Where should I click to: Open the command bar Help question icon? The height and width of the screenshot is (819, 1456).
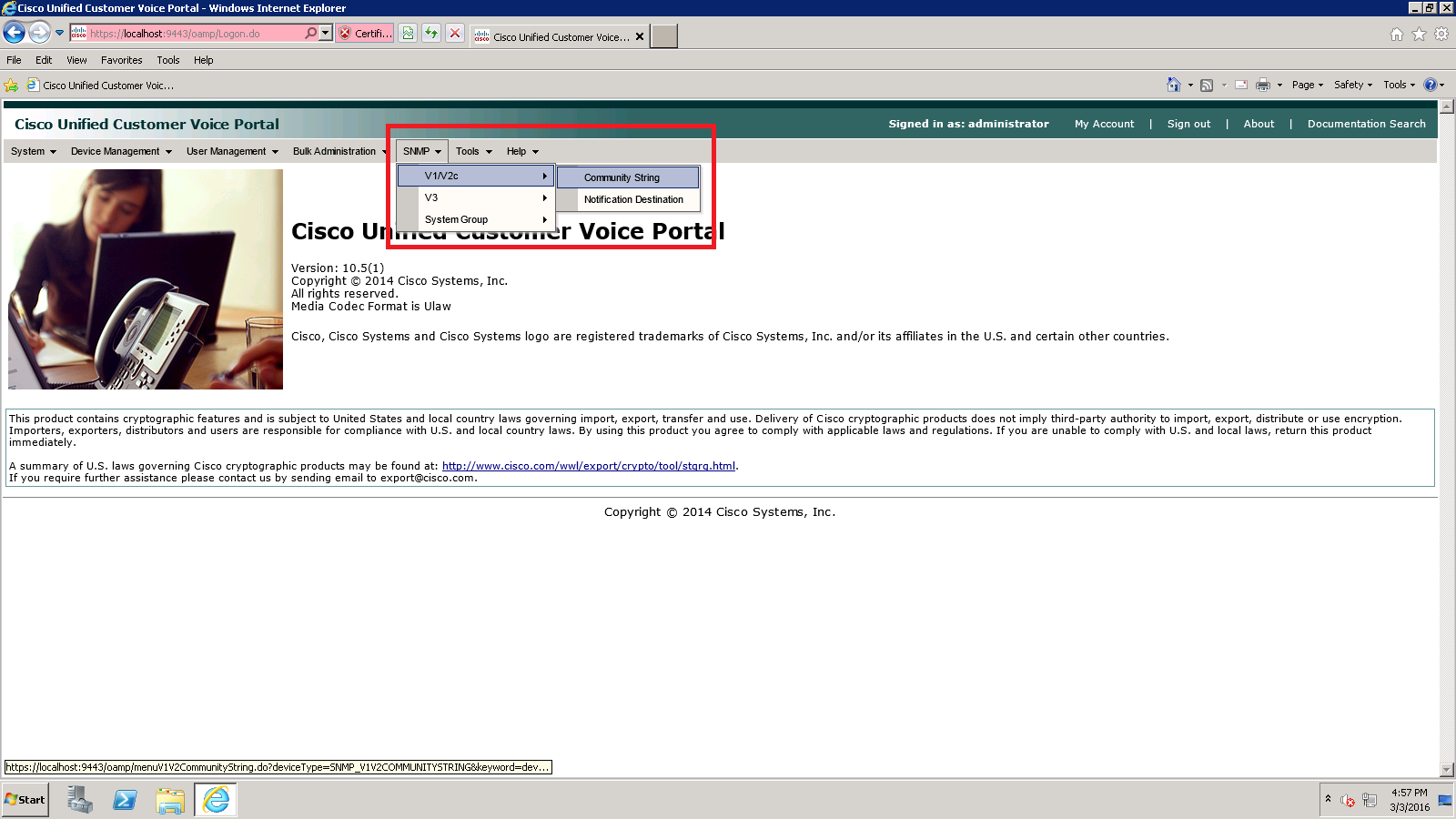pyautogui.click(x=1431, y=85)
